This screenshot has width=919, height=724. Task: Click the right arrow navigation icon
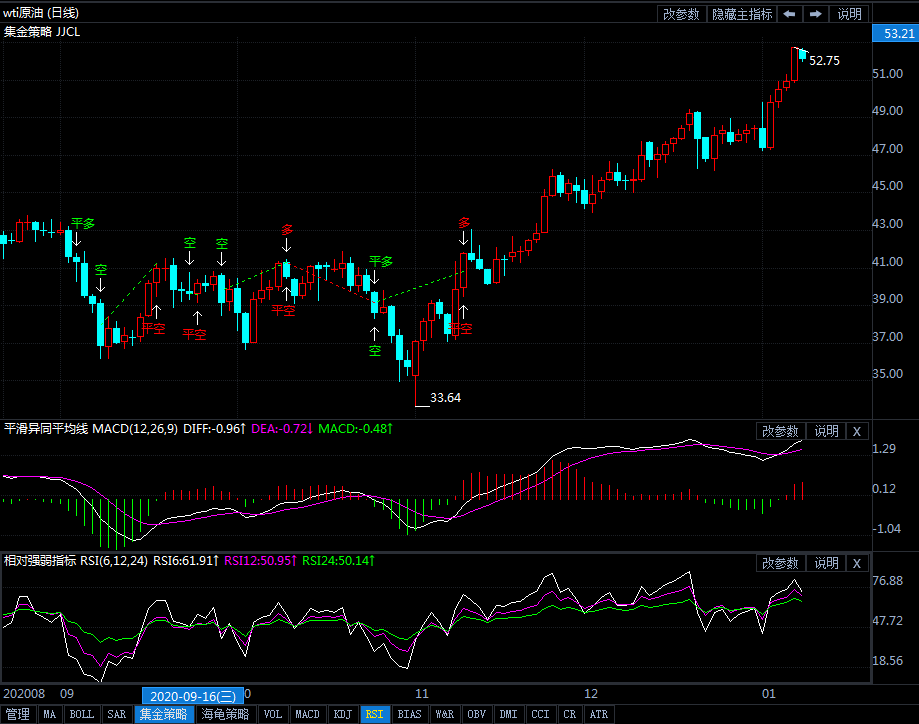[816, 14]
